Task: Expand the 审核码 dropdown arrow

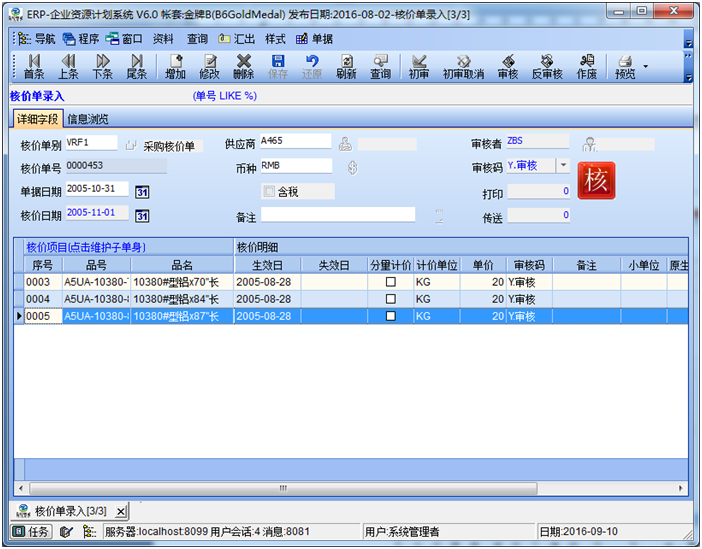Action: (x=563, y=166)
